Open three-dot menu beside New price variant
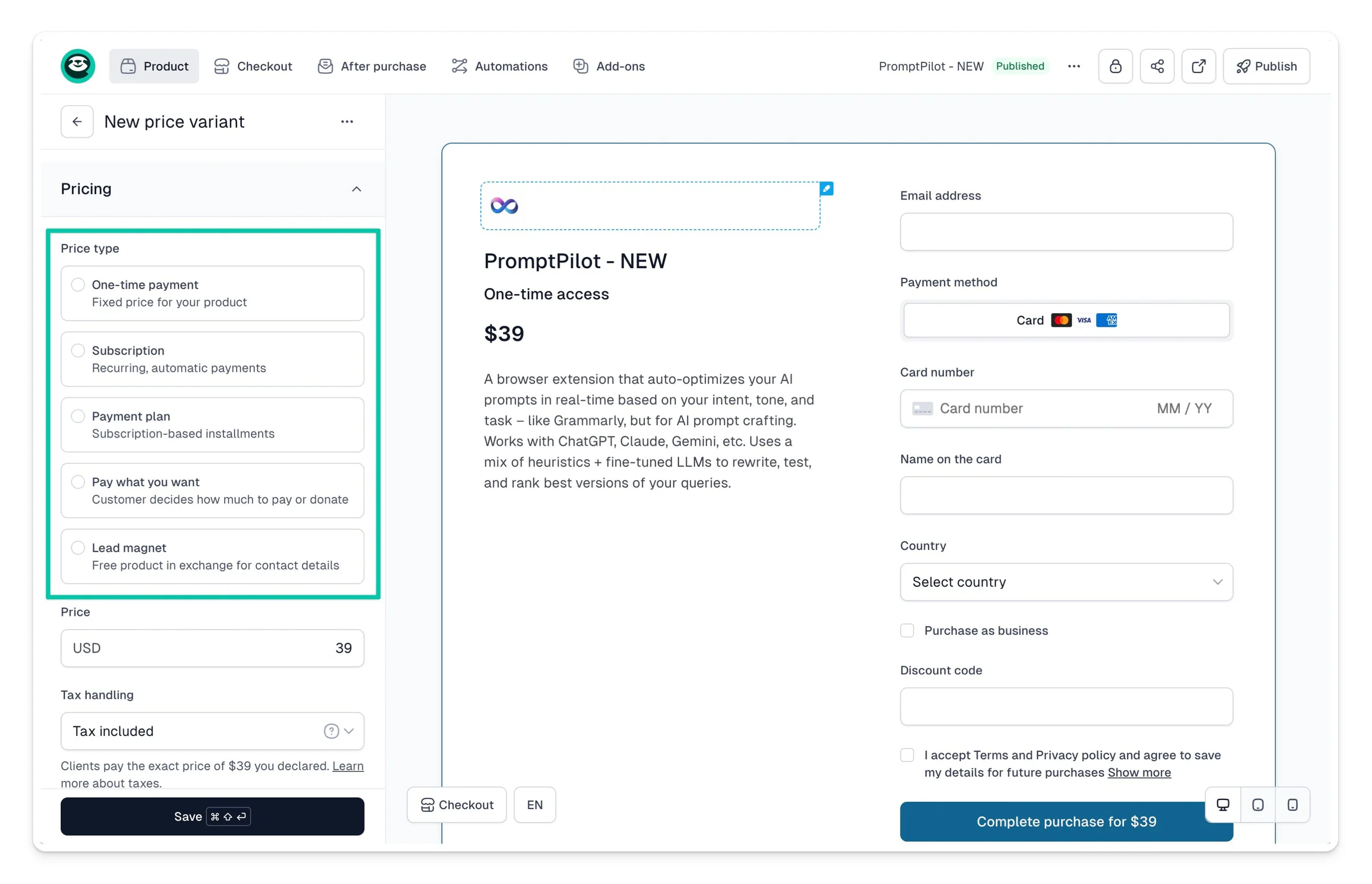1372x884 pixels. 347,122
